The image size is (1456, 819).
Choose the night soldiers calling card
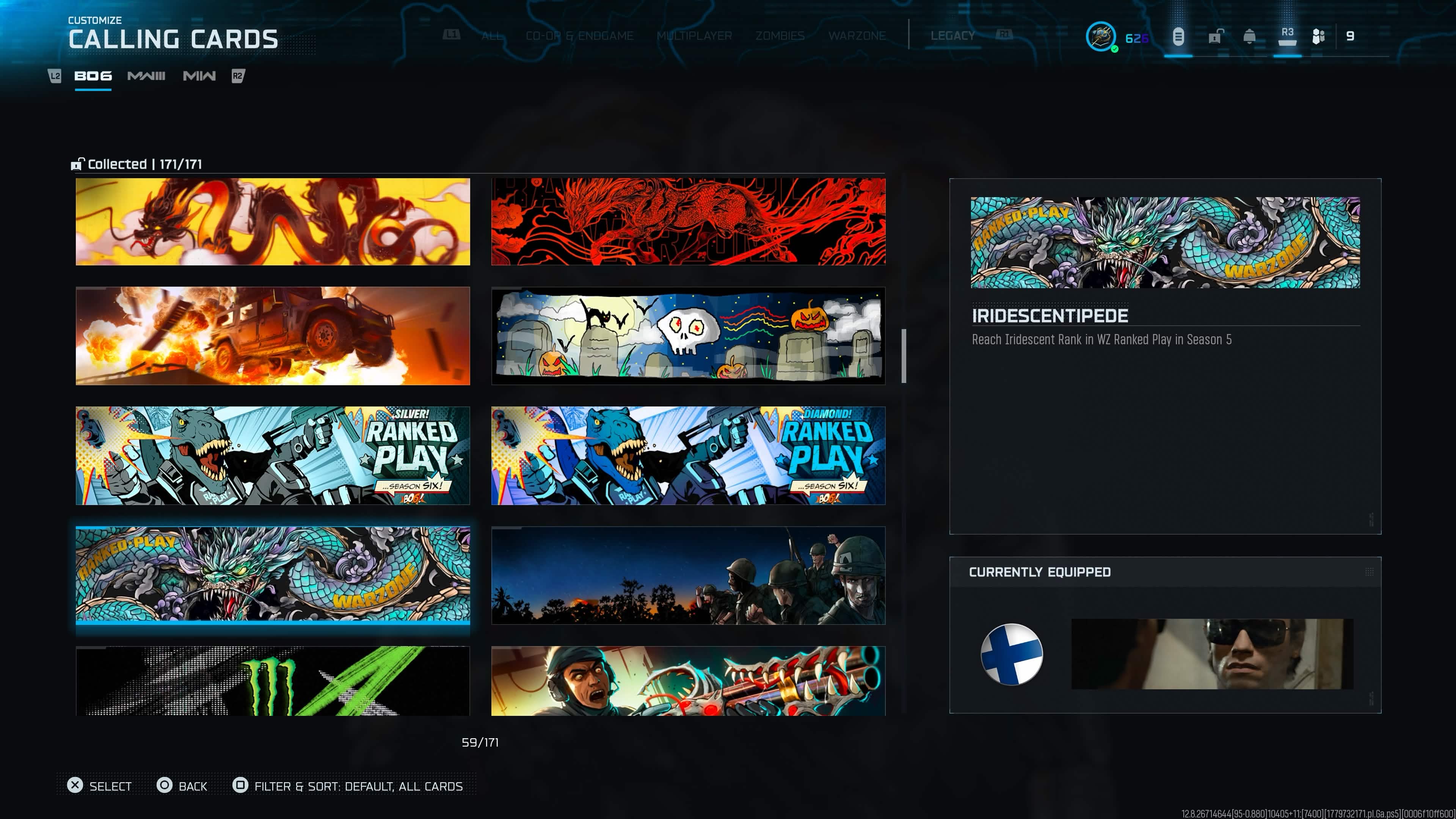(689, 576)
